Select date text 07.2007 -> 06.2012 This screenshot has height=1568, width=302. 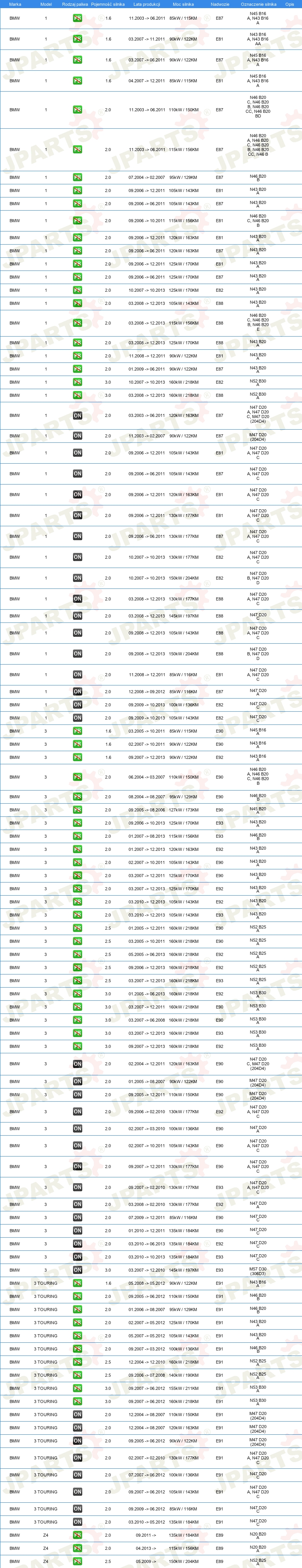click(x=147, y=1475)
